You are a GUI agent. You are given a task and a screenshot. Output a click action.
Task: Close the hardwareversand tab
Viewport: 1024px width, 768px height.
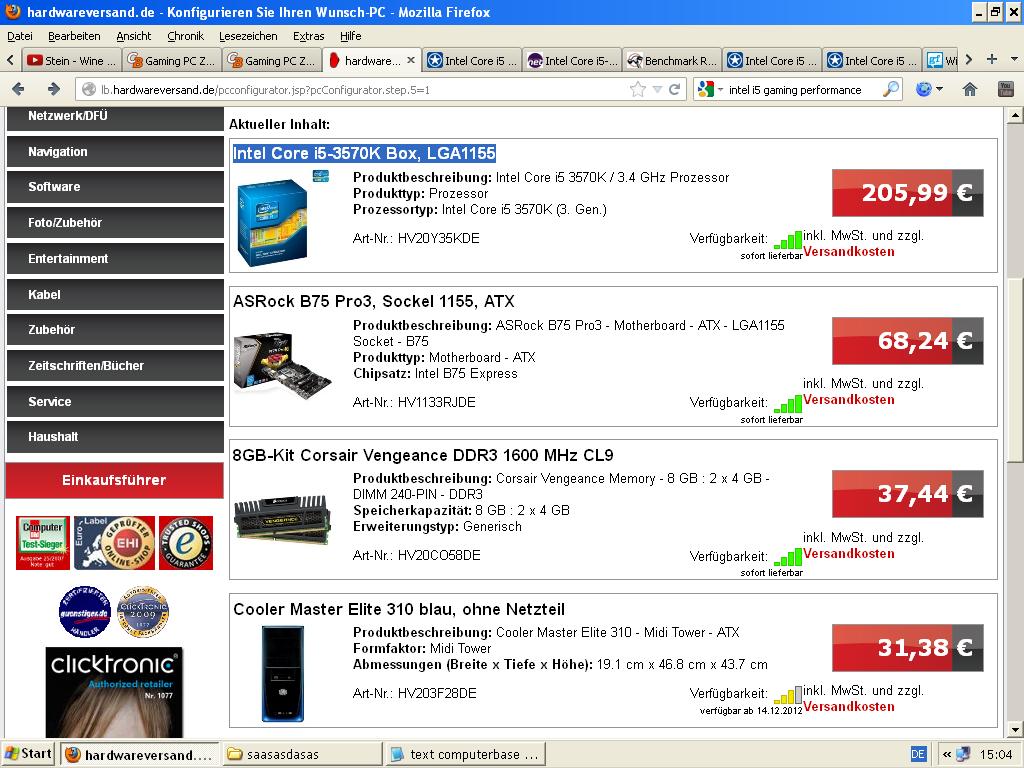[x=411, y=60]
